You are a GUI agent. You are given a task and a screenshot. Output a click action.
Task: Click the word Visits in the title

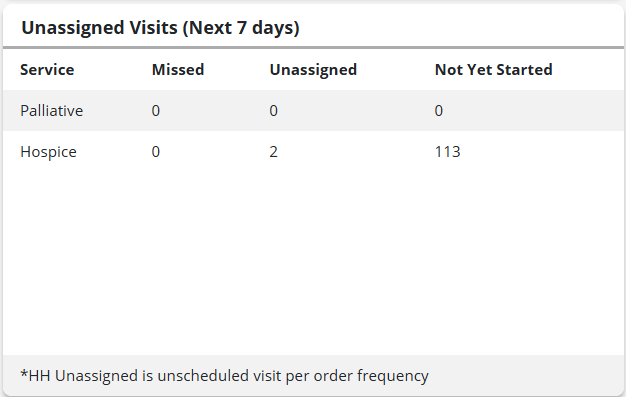[x=153, y=28]
